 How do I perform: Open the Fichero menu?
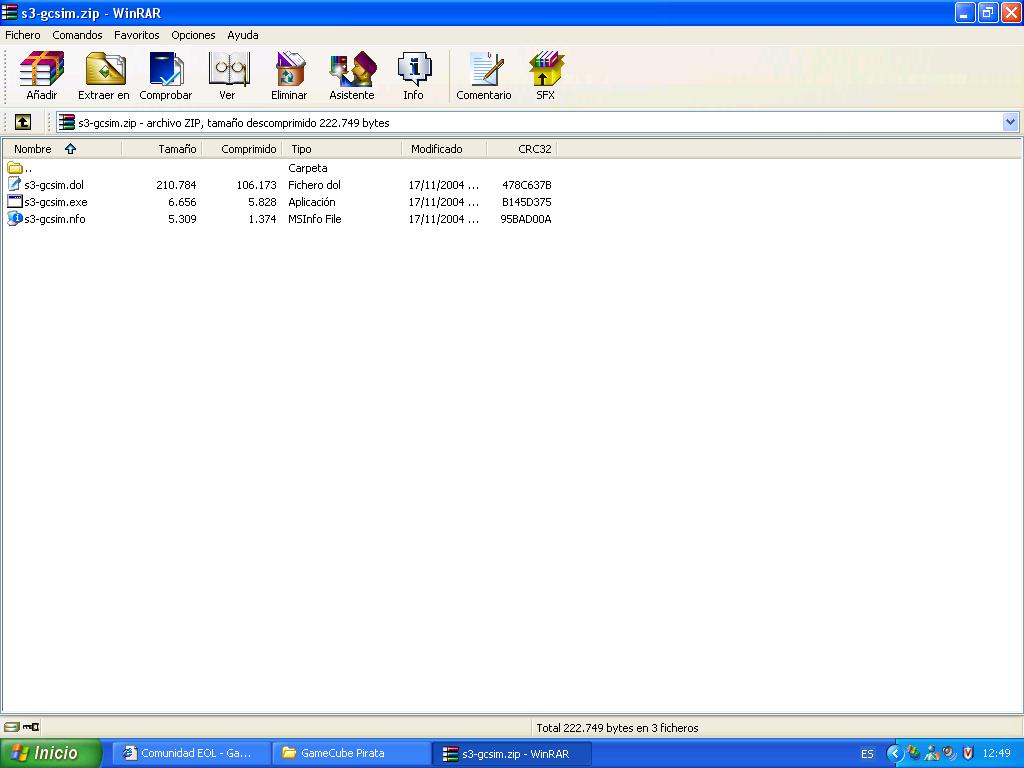(23, 35)
